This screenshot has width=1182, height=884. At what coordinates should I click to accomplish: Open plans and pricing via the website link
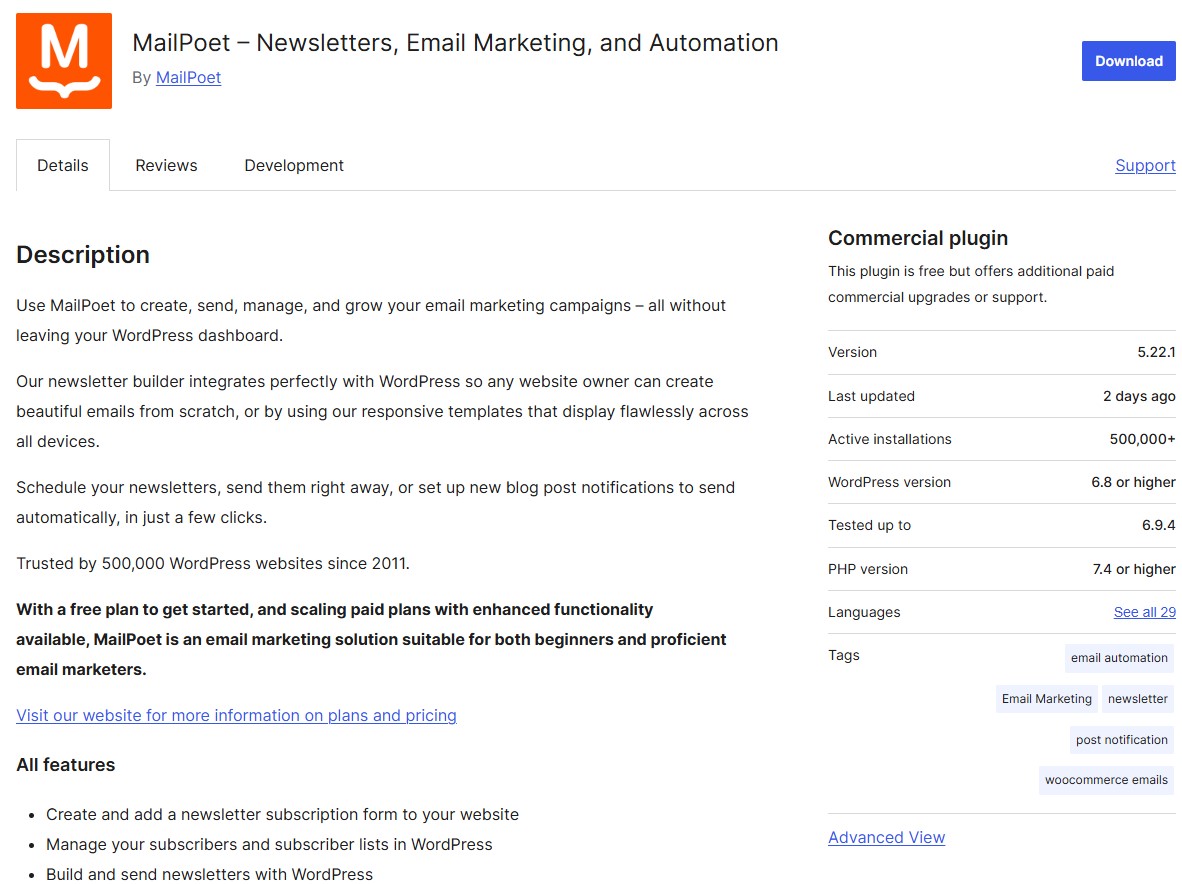pos(236,715)
